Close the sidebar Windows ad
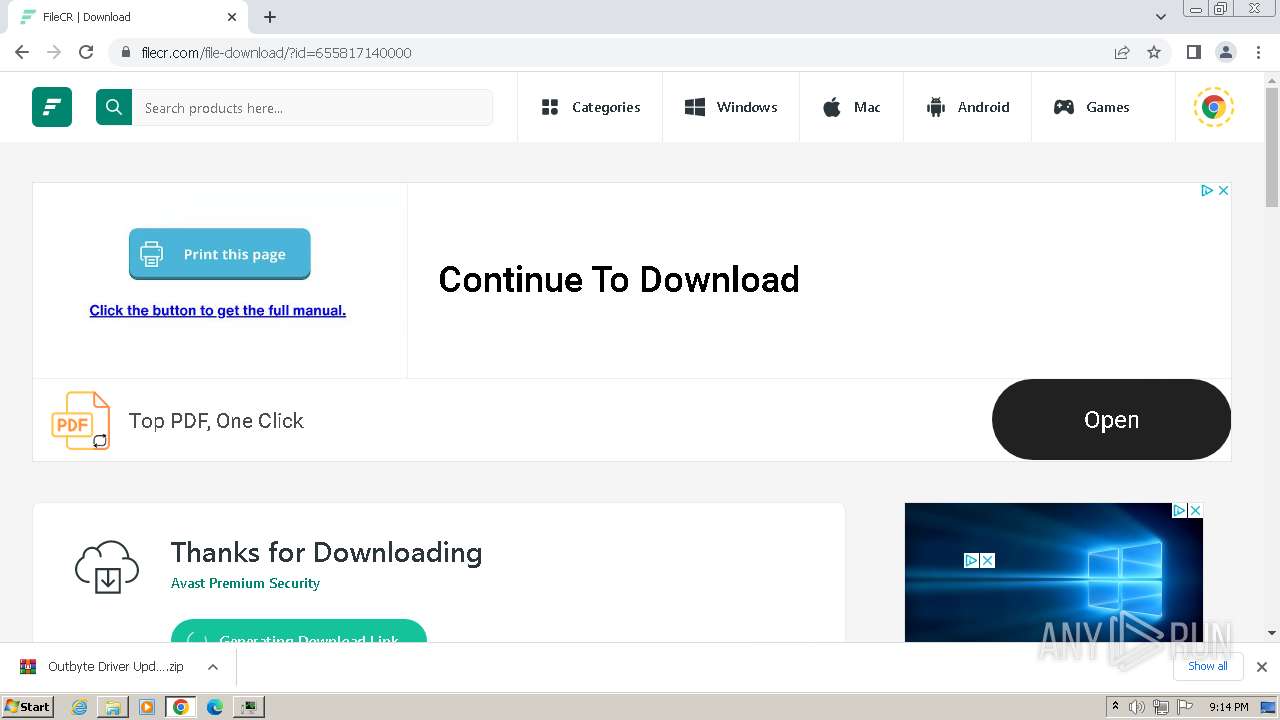The height and width of the screenshot is (720, 1280). [1195, 510]
